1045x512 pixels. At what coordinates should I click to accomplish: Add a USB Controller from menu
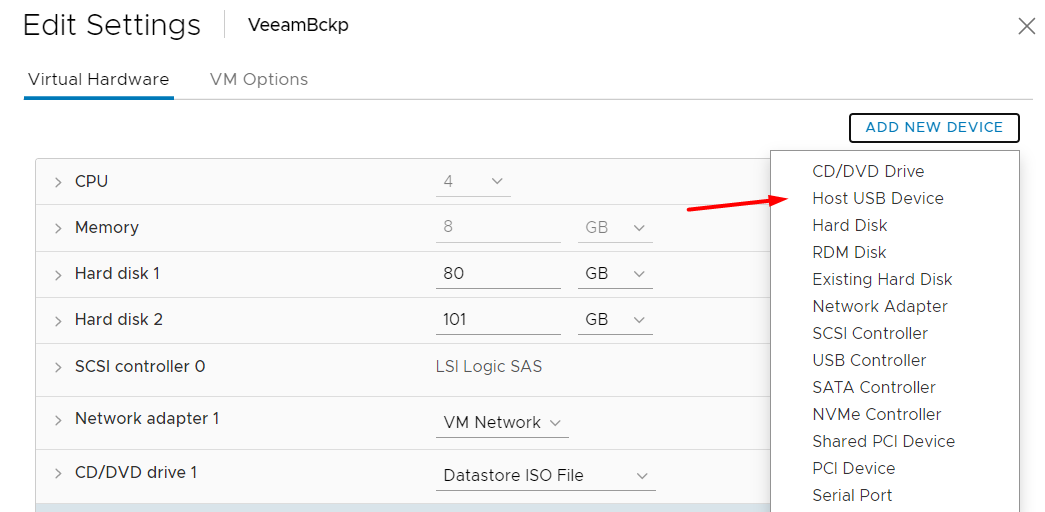[869, 360]
